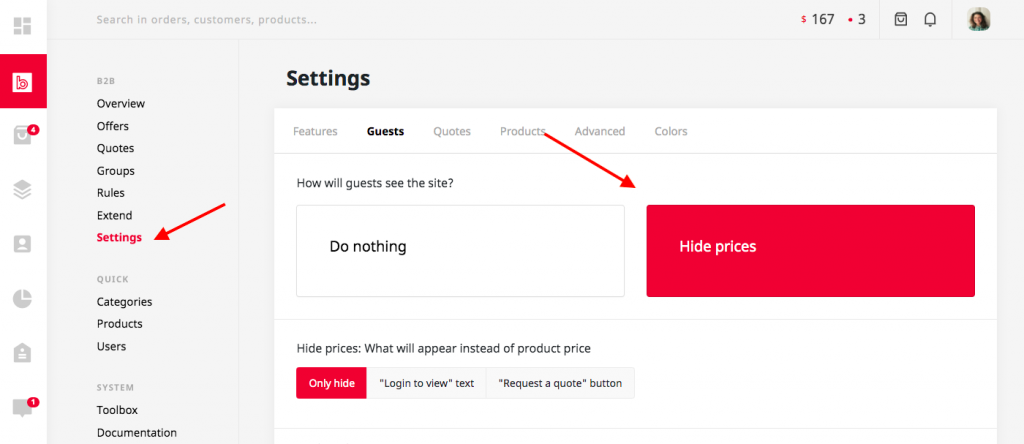Select the "Login to view" text option
This screenshot has height=444, width=1024.
426,383
